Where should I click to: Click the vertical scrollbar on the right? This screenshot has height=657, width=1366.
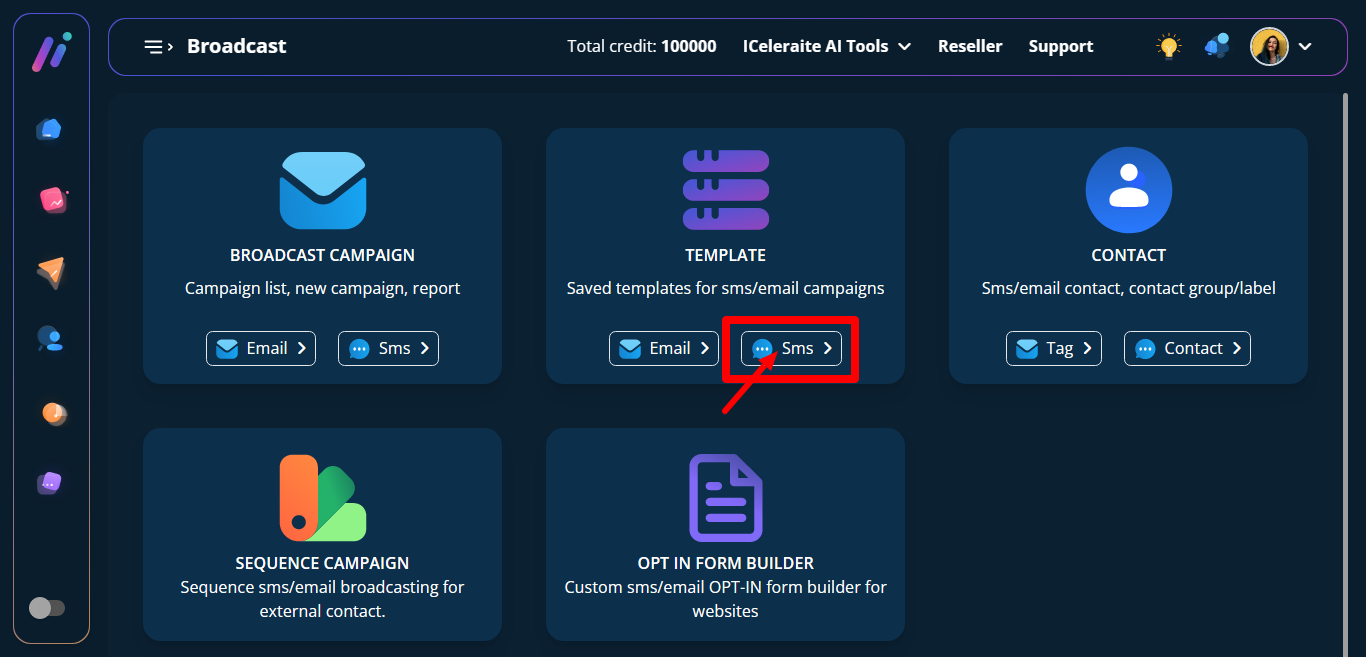(1345, 370)
